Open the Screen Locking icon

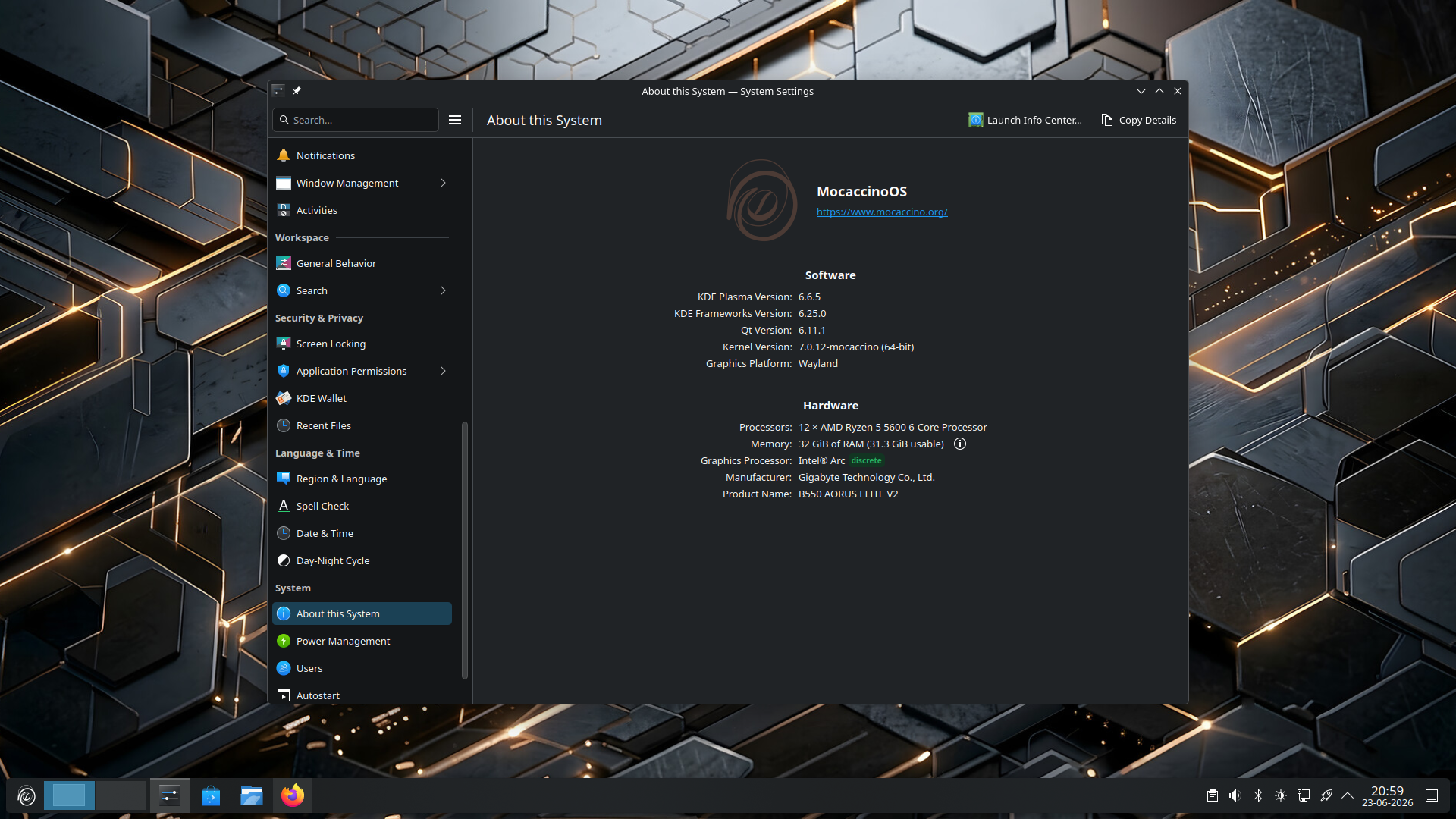284,344
